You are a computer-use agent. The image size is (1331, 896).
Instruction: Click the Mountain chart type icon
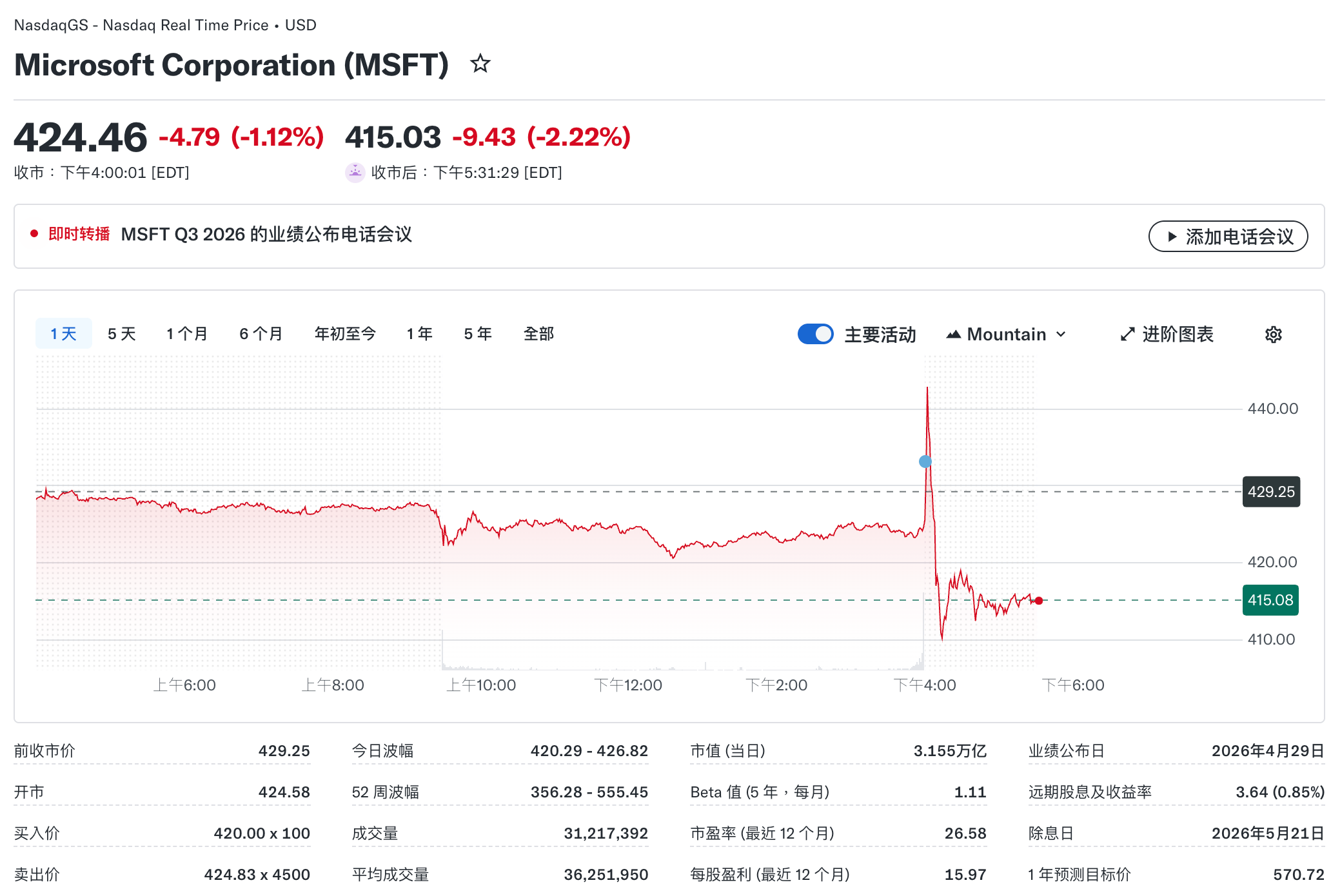pyautogui.click(x=954, y=335)
